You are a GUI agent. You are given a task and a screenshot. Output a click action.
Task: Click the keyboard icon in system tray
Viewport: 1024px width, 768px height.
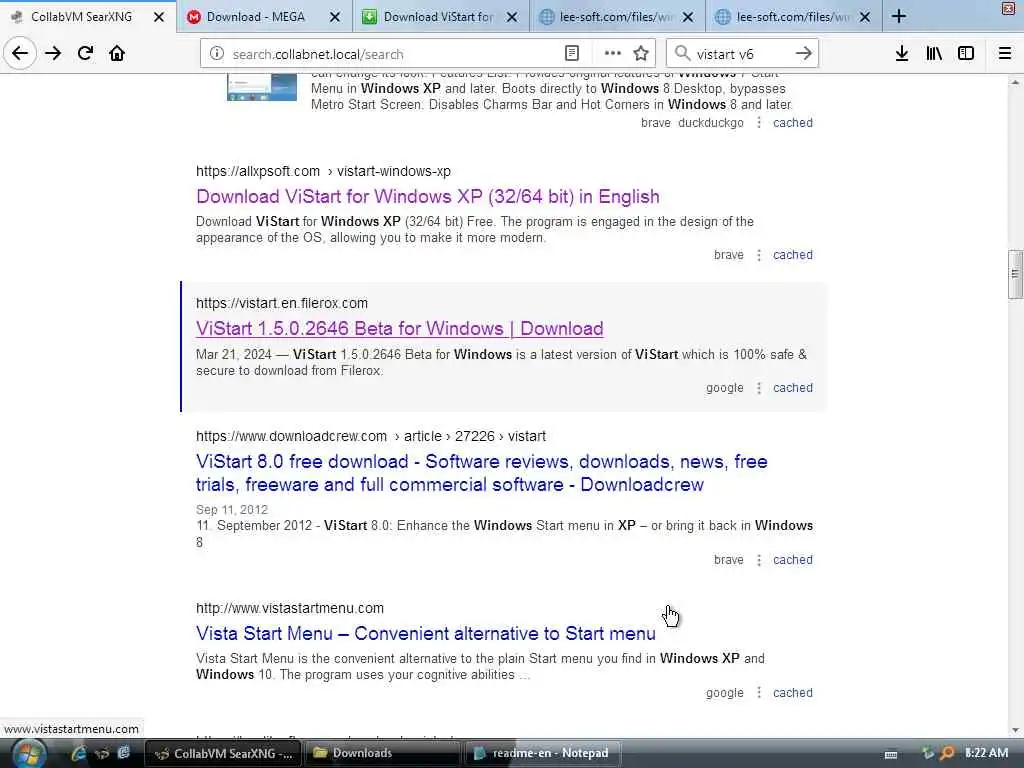[891, 754]
